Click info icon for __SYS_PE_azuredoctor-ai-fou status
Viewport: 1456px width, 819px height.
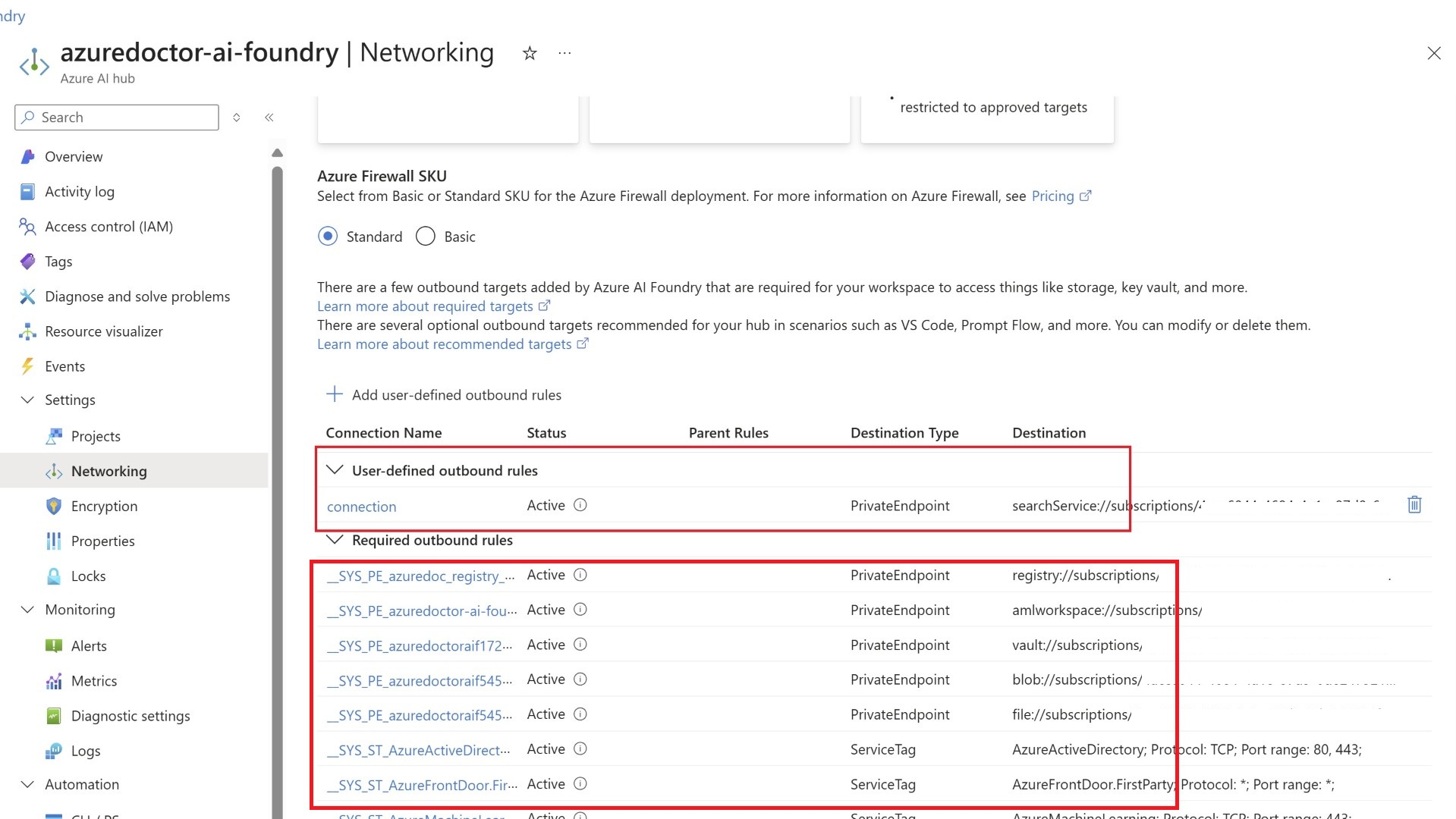tap(580, 610)
